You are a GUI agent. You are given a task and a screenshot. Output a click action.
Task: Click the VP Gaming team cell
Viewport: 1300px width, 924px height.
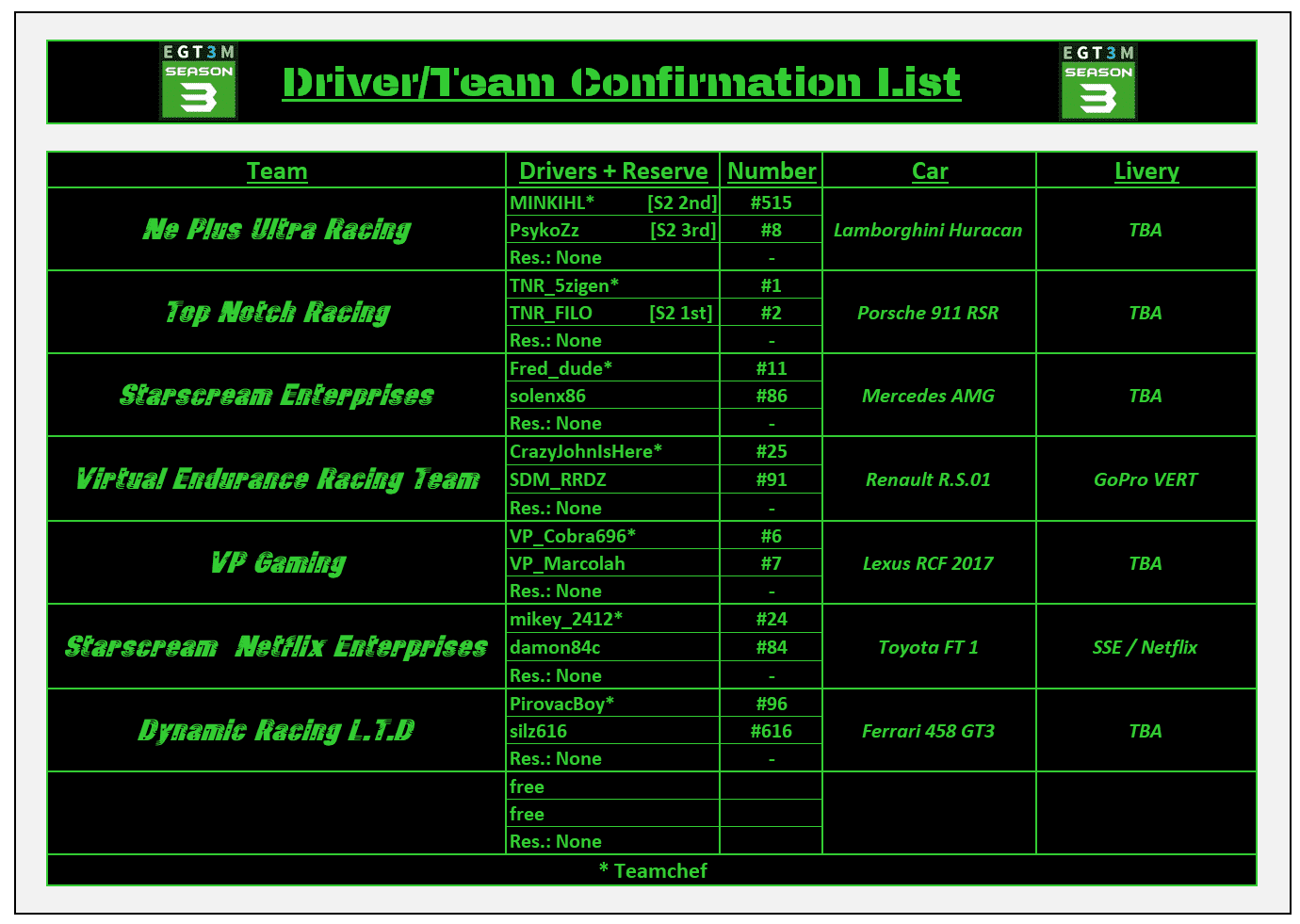click(x=277, y=563)
